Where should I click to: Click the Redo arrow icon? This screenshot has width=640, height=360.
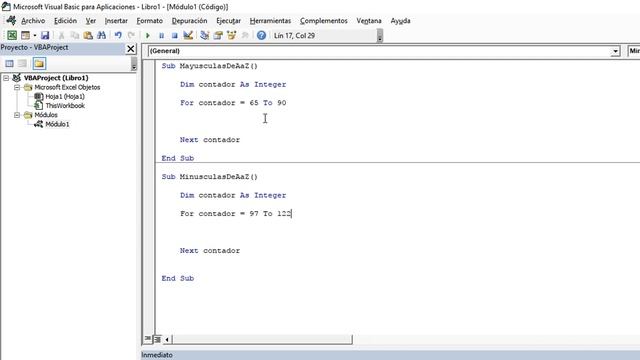point(131,36)
